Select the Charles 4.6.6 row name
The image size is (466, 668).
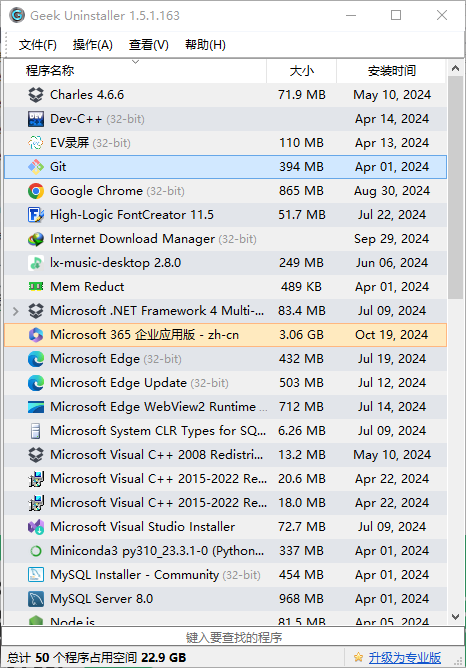[87, 95]
